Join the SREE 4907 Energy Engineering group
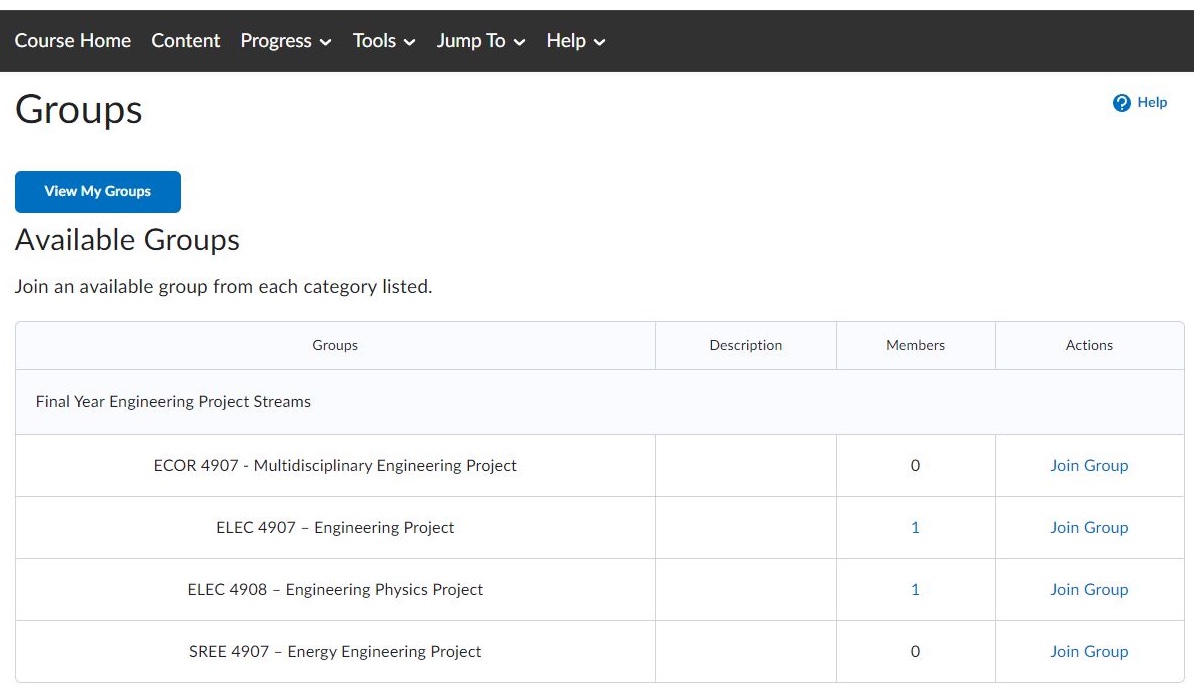Screen dimensions: 1194x698 pyautogui.click(x=1089, y=652)
